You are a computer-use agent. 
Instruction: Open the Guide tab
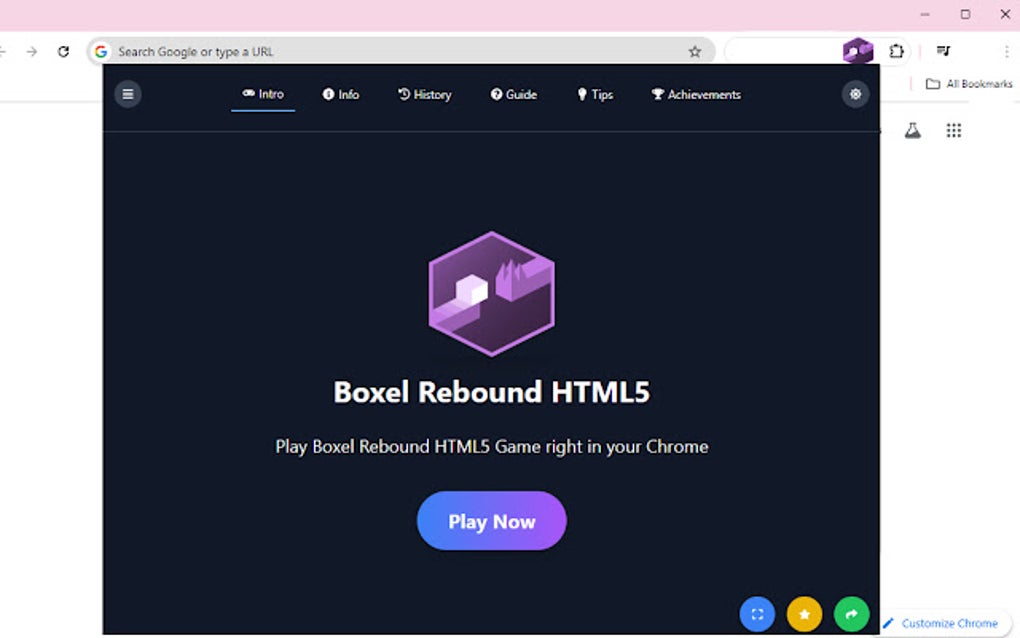[x=514, y=94]
